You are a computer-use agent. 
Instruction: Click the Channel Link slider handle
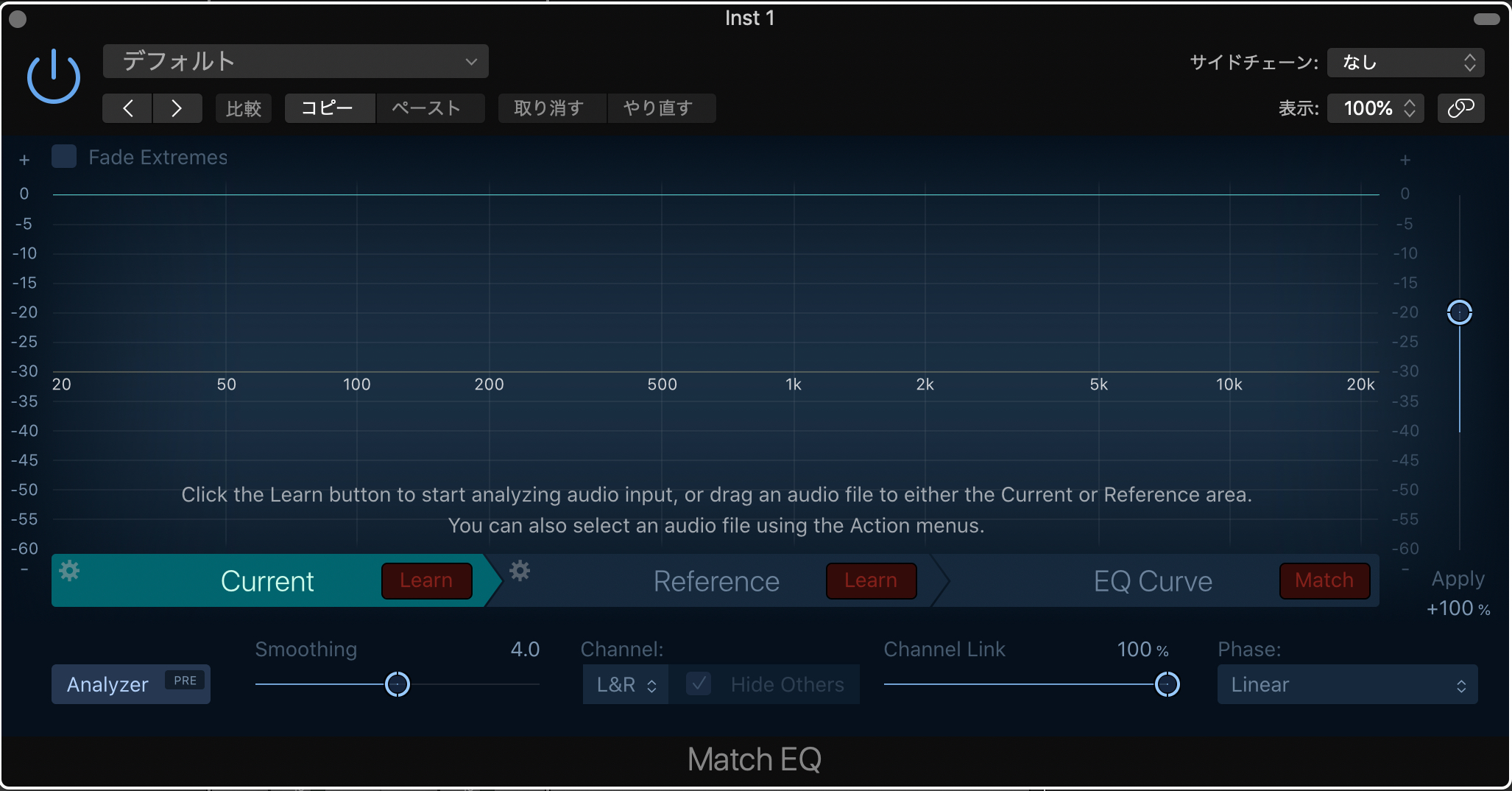1167,684
